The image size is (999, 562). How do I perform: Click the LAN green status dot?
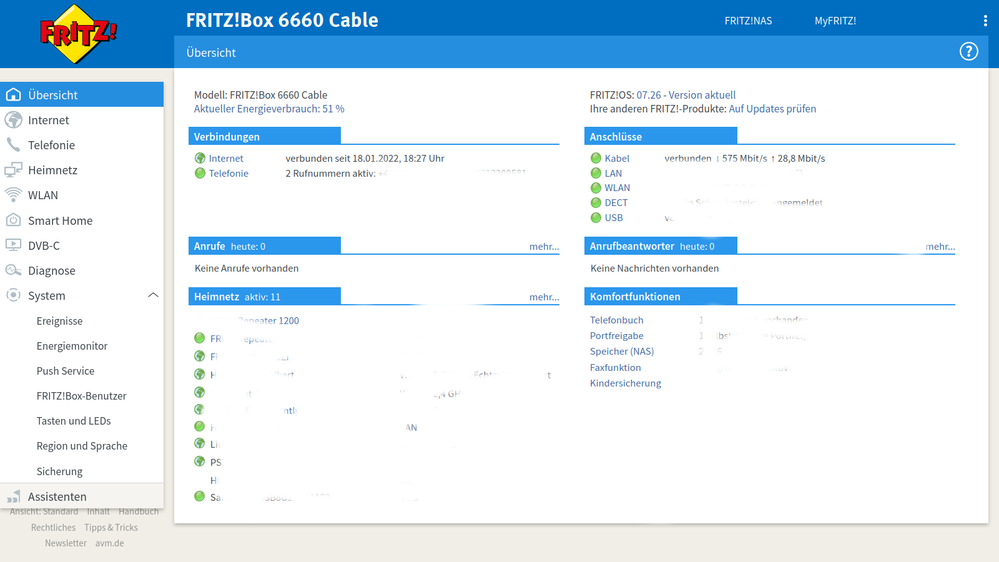[596, 173]
